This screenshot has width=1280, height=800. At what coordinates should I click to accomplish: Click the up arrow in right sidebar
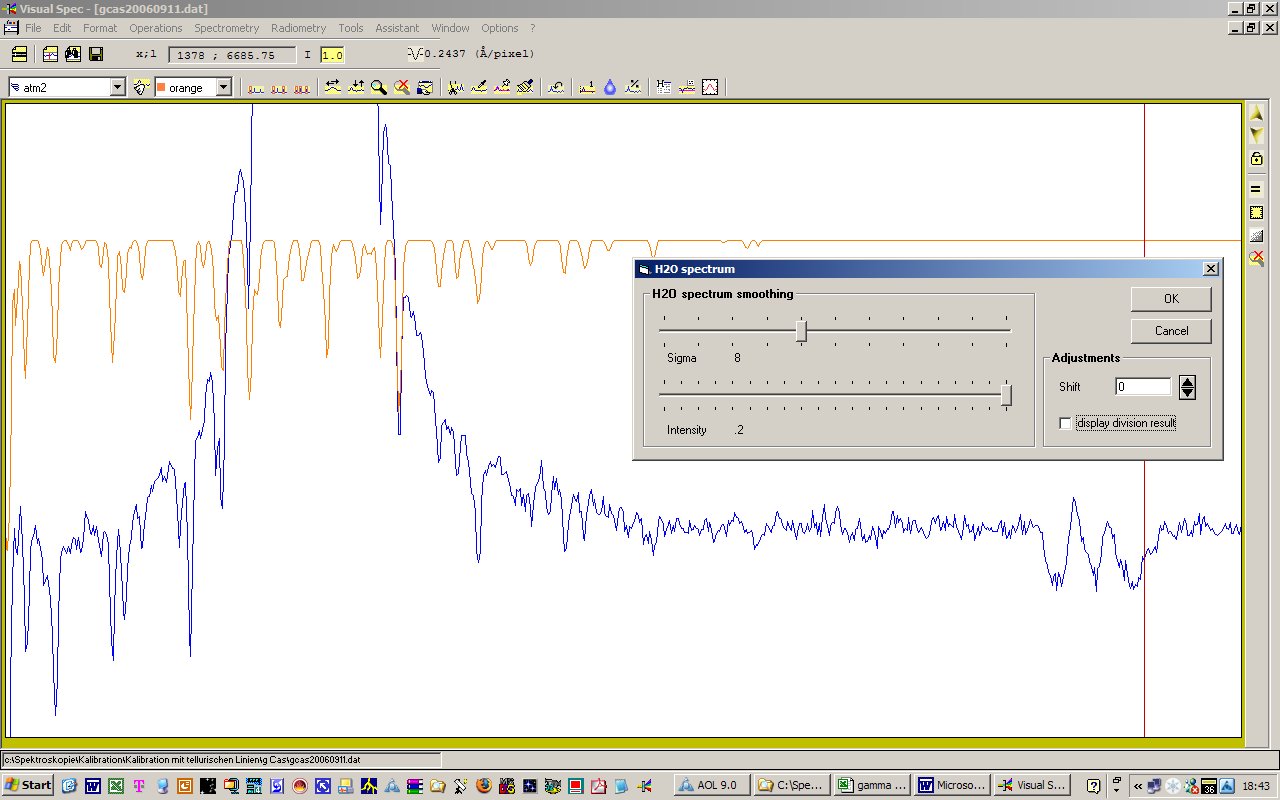click(x=1257, y=114)
